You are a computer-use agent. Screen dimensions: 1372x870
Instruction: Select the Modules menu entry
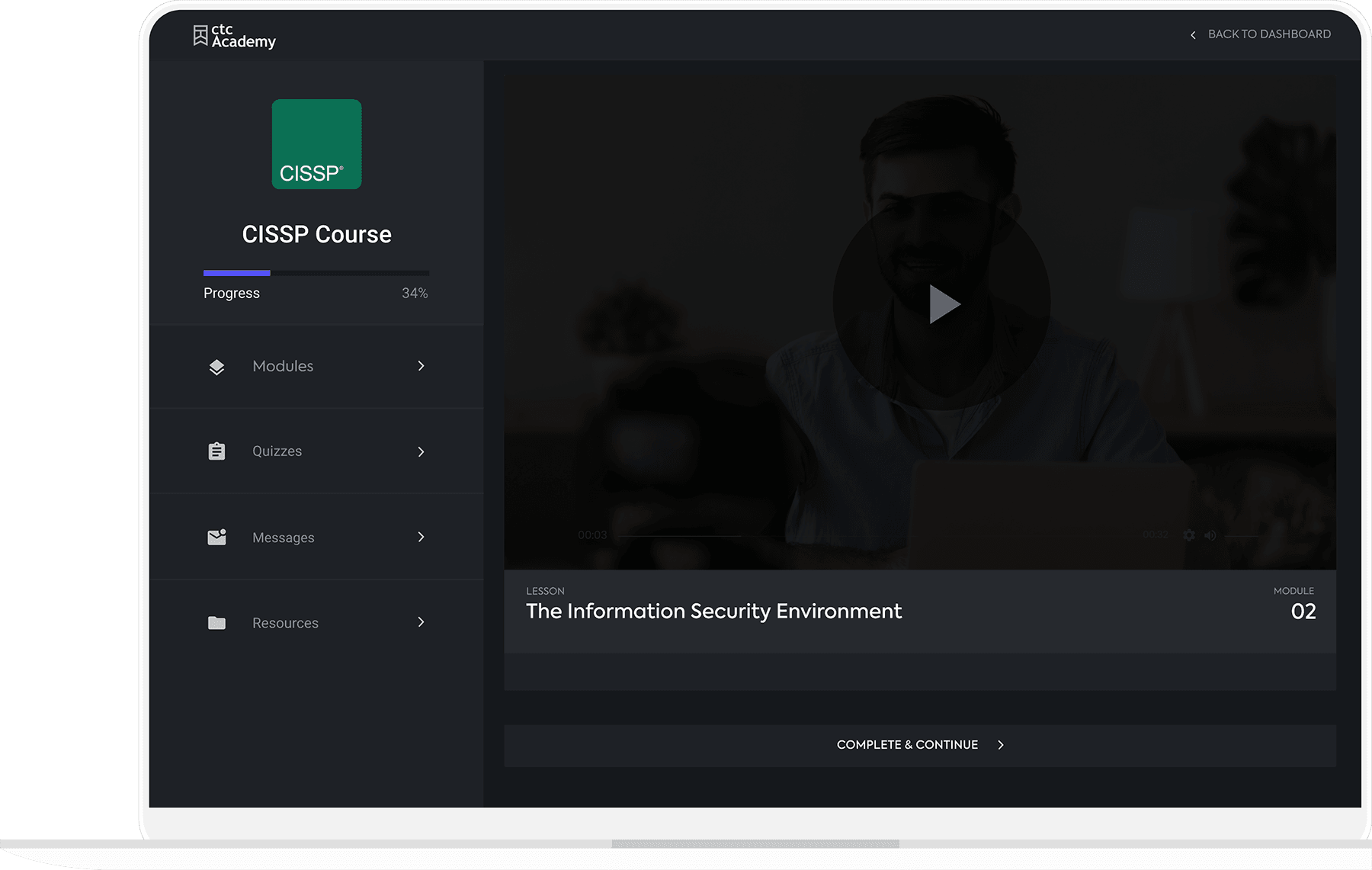point(282,366)
